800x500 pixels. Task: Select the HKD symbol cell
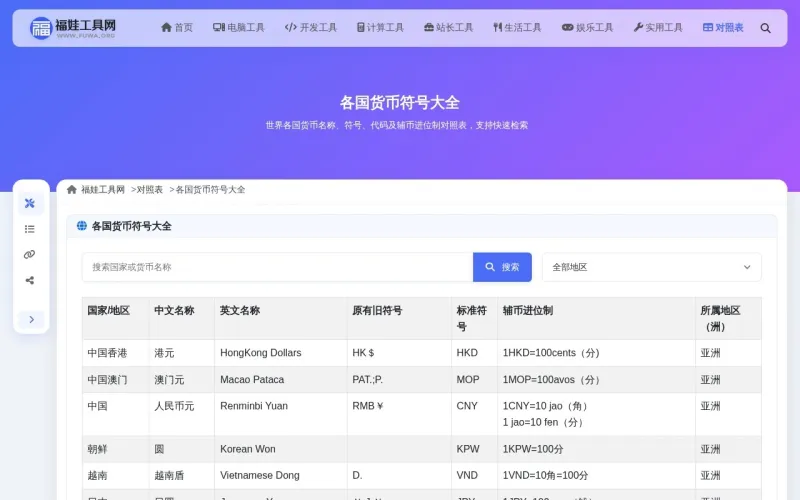pyautogui.click(x=474, y=353)
